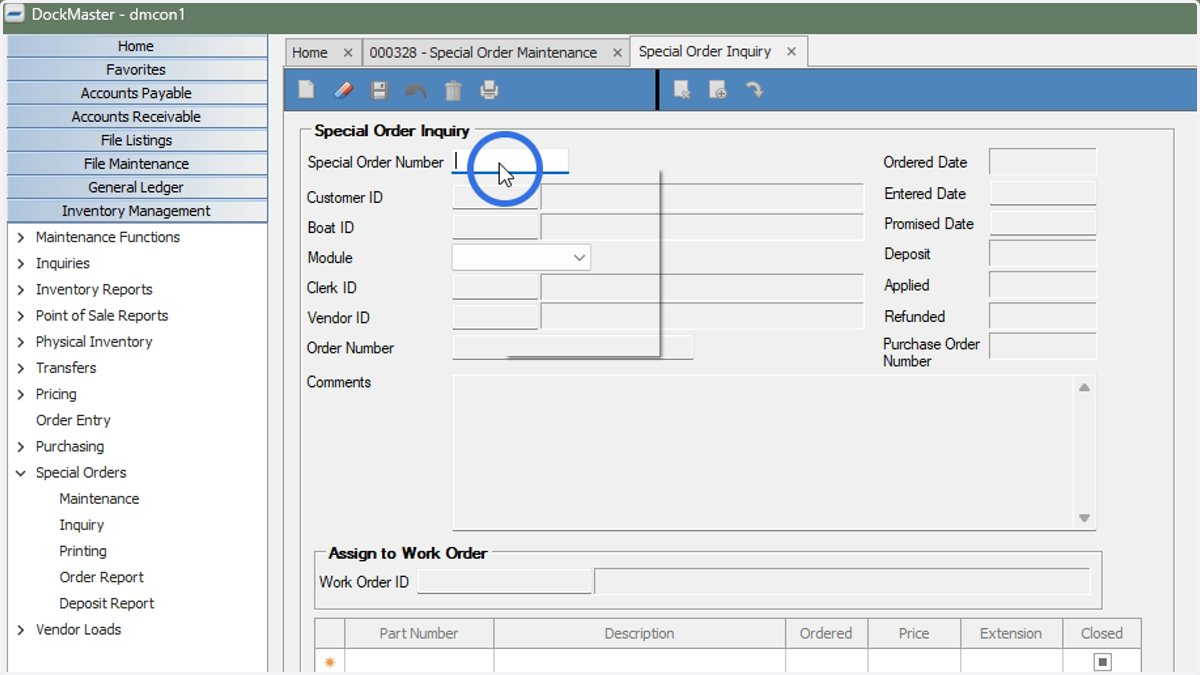
Task: Open the Favorites sidebar section
Action: click(137, 70)
